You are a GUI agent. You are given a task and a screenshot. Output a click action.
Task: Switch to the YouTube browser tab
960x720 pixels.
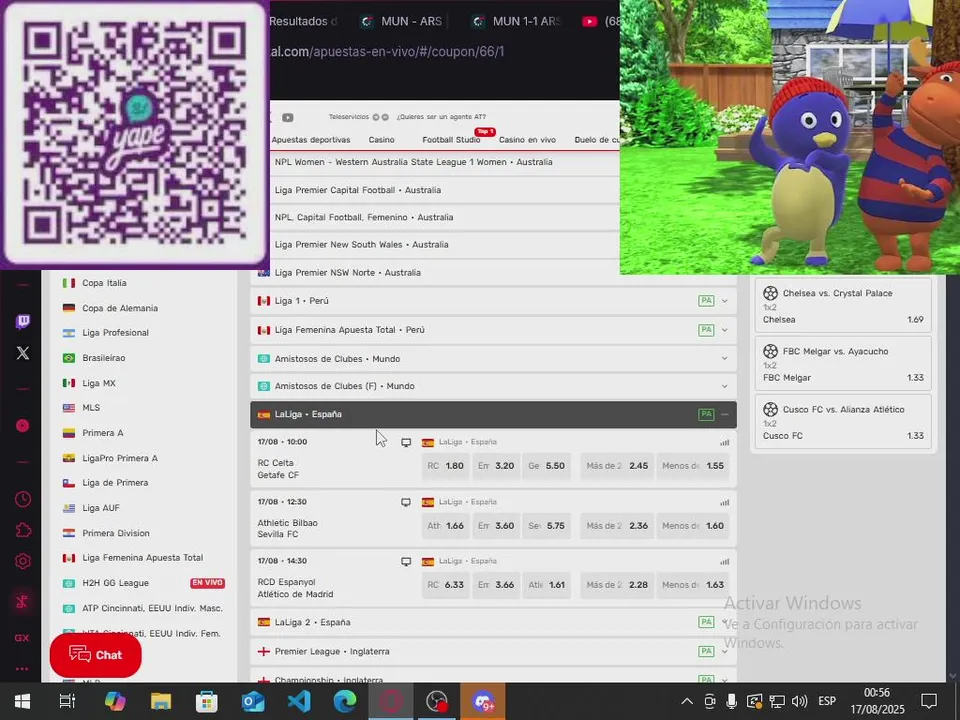600,21
